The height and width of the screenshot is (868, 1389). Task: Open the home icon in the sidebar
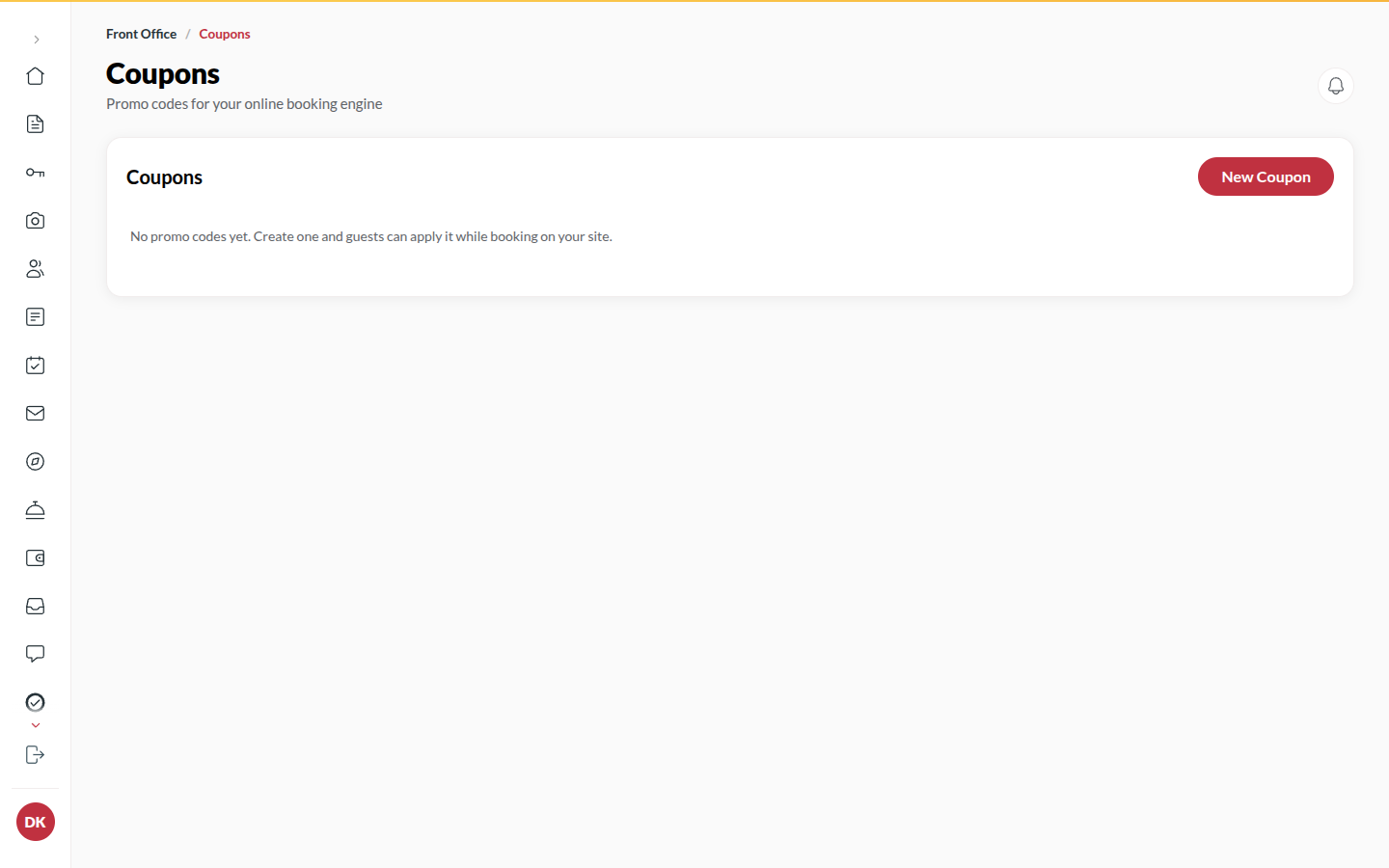(x=36, y=76)
